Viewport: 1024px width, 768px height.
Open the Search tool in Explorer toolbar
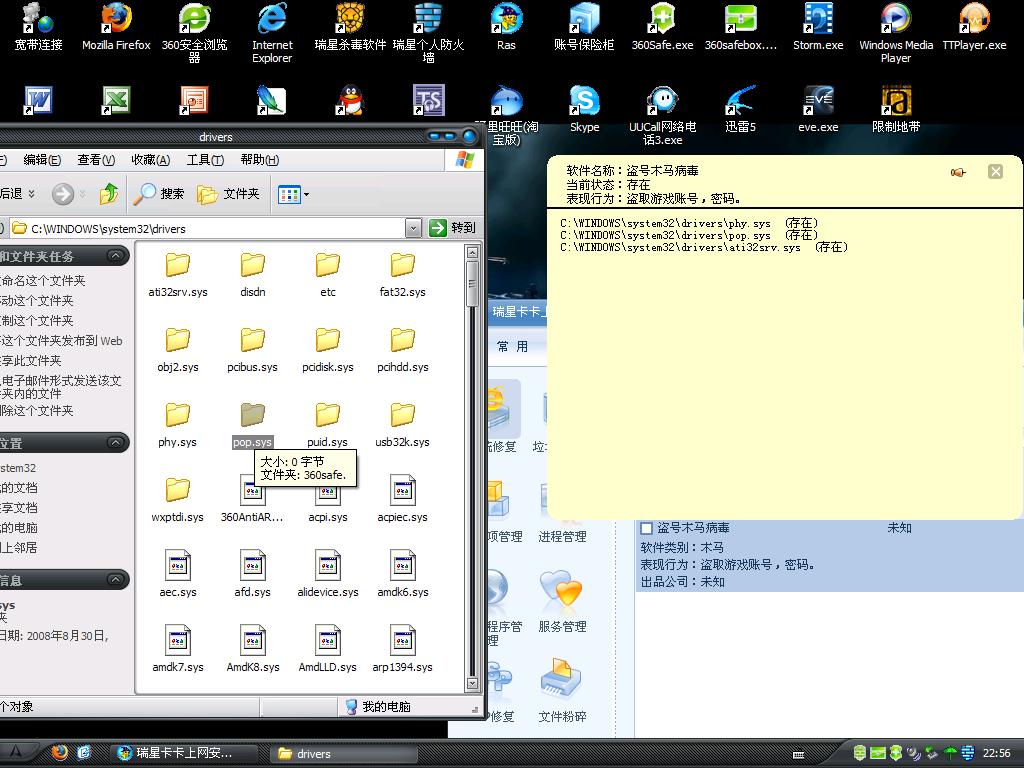pos(160,194)
